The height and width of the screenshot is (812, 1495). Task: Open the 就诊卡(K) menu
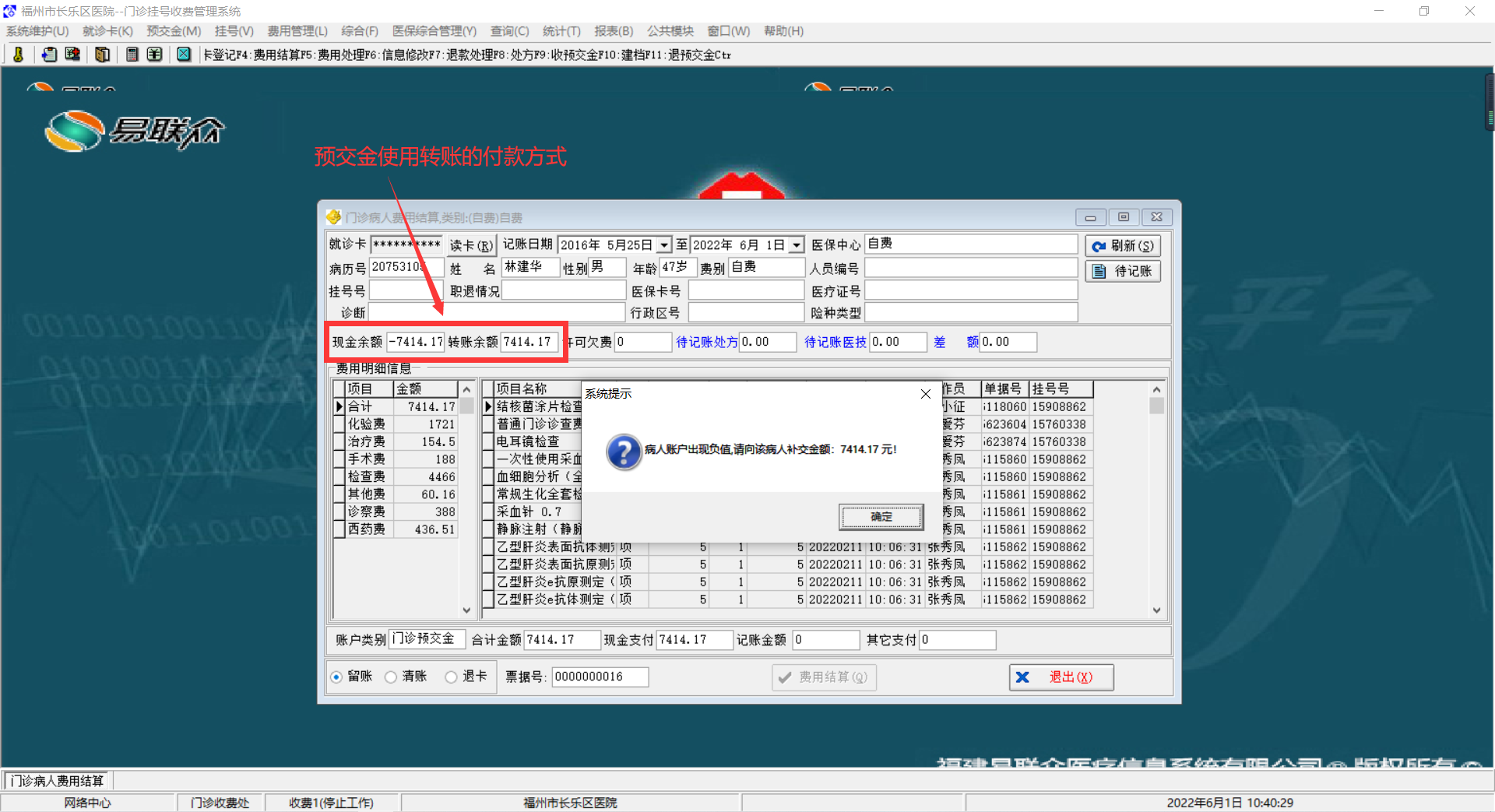(107, 31)
